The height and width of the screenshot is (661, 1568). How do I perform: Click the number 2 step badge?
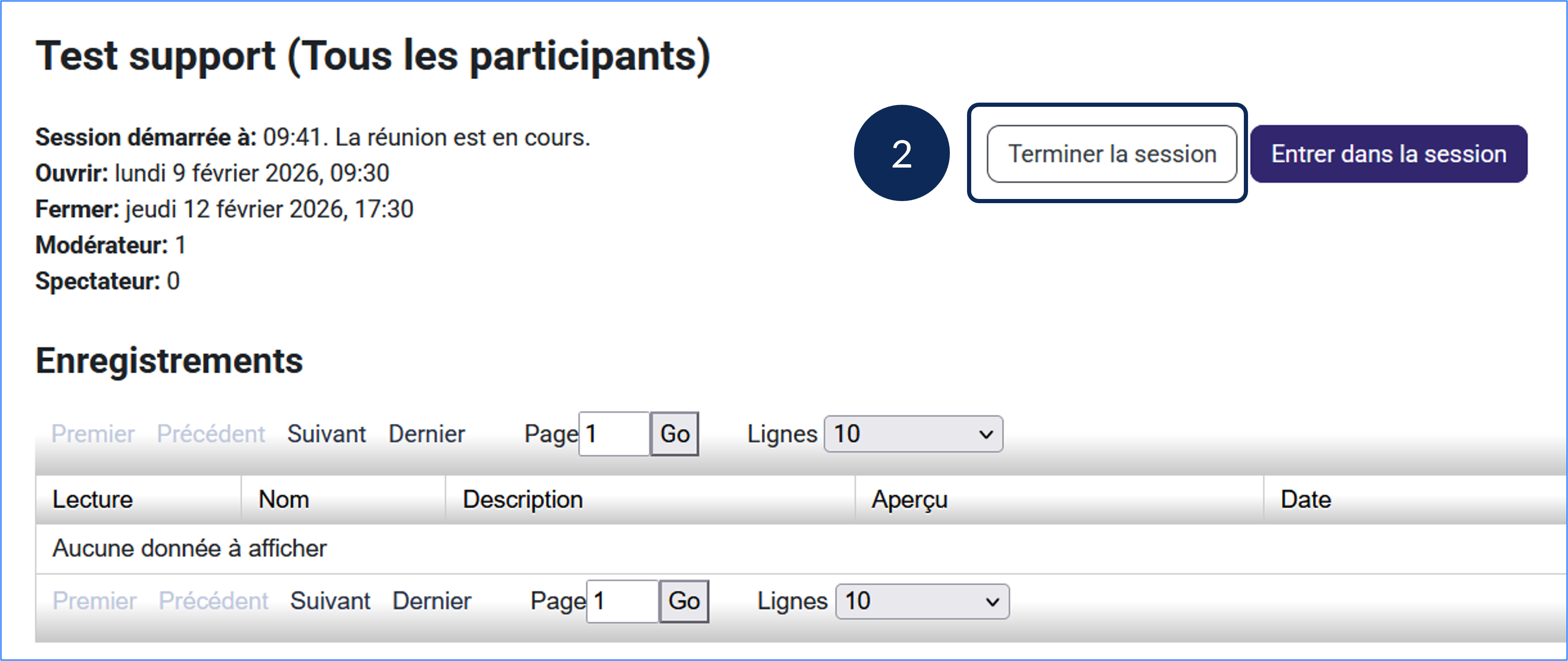(x=902, y=153)
